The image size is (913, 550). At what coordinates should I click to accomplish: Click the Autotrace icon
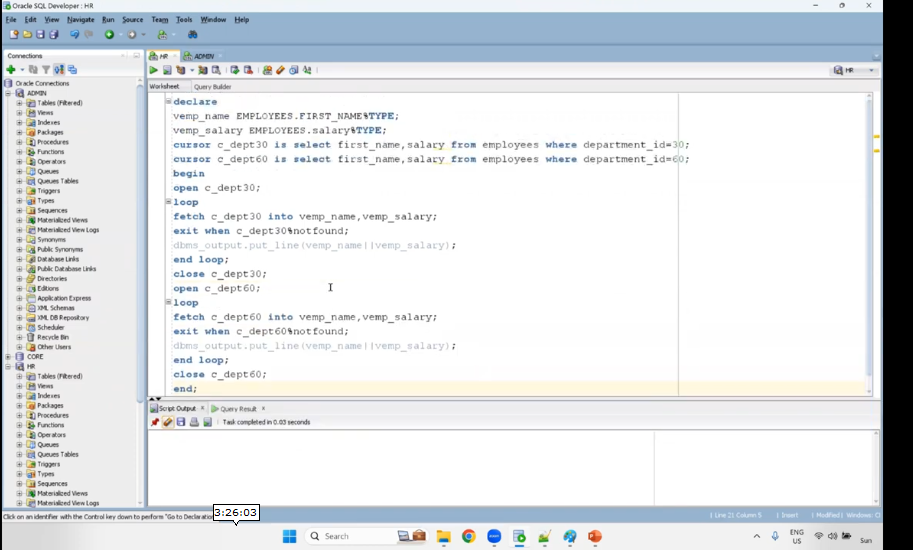[203, 70]
